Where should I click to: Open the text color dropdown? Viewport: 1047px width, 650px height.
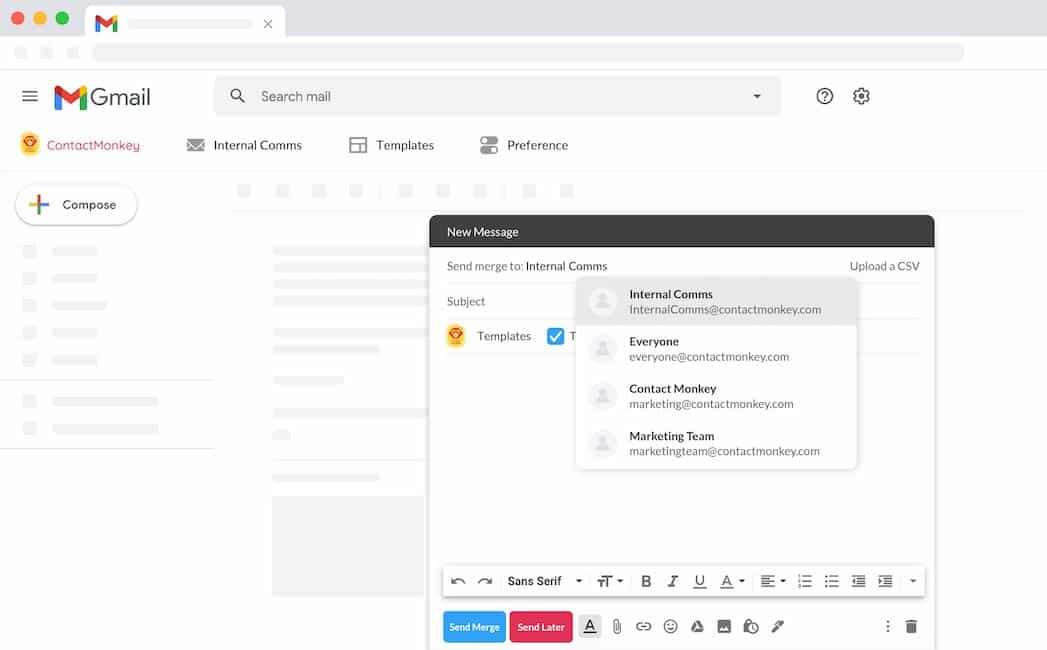pos(732,581)
